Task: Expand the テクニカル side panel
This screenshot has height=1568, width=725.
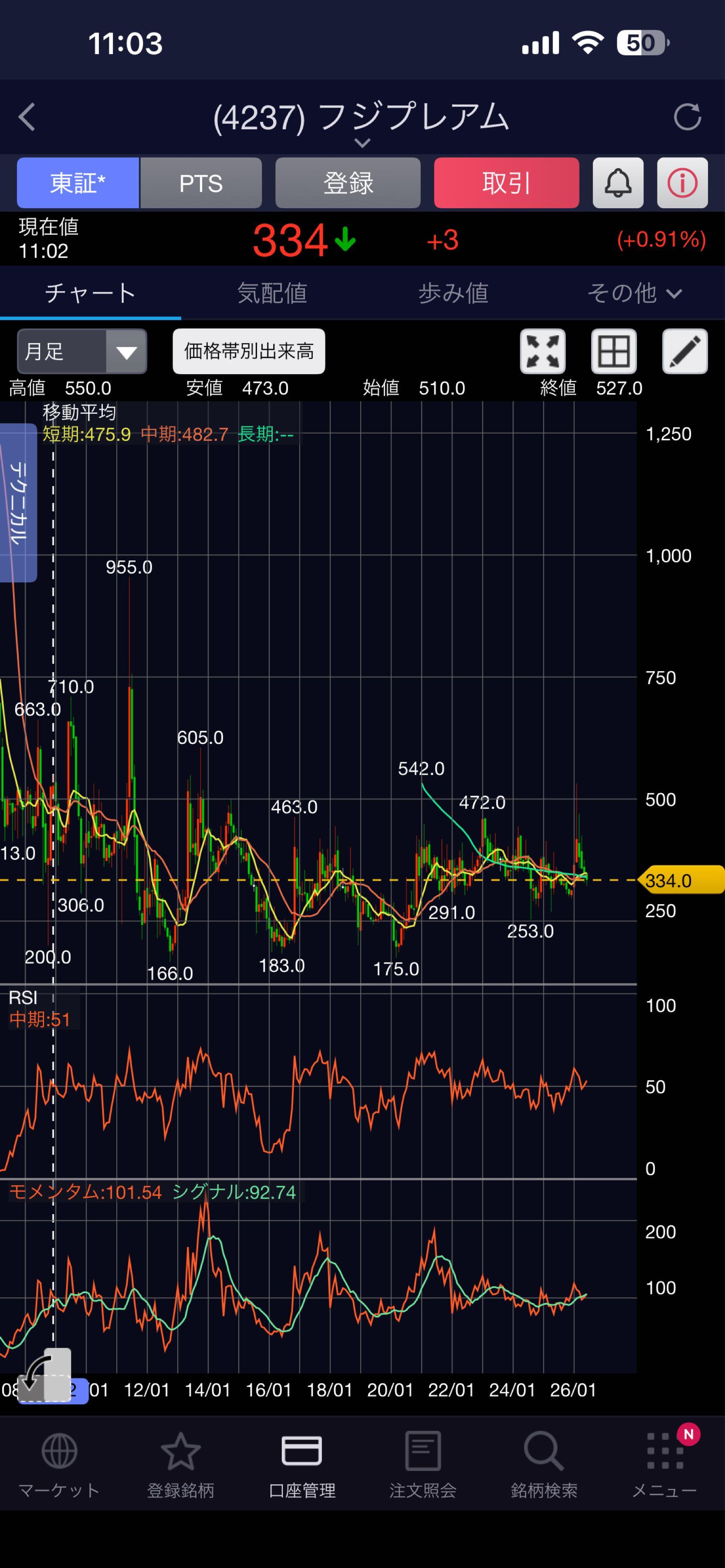Action: (18, 503)
